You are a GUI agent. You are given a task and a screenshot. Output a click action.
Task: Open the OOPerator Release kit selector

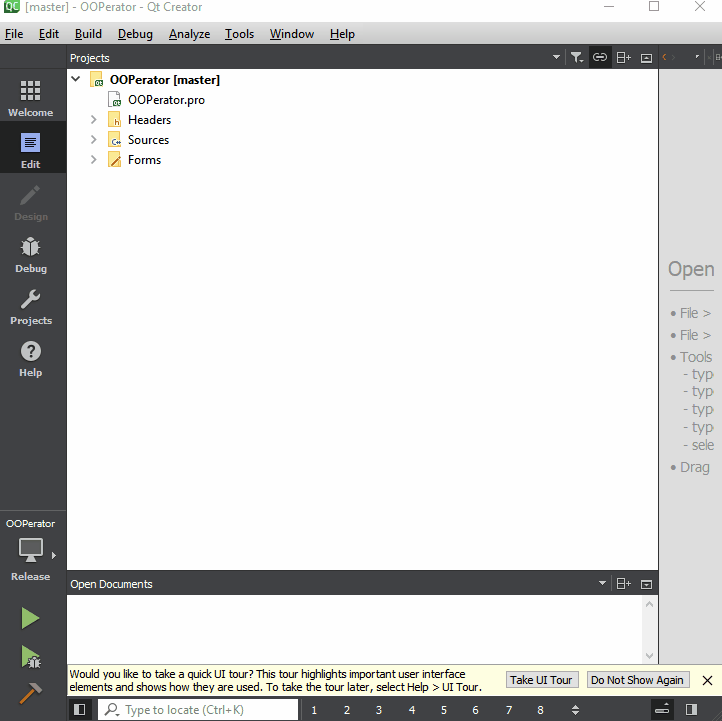pyautogui.click(x=30, y=550)
